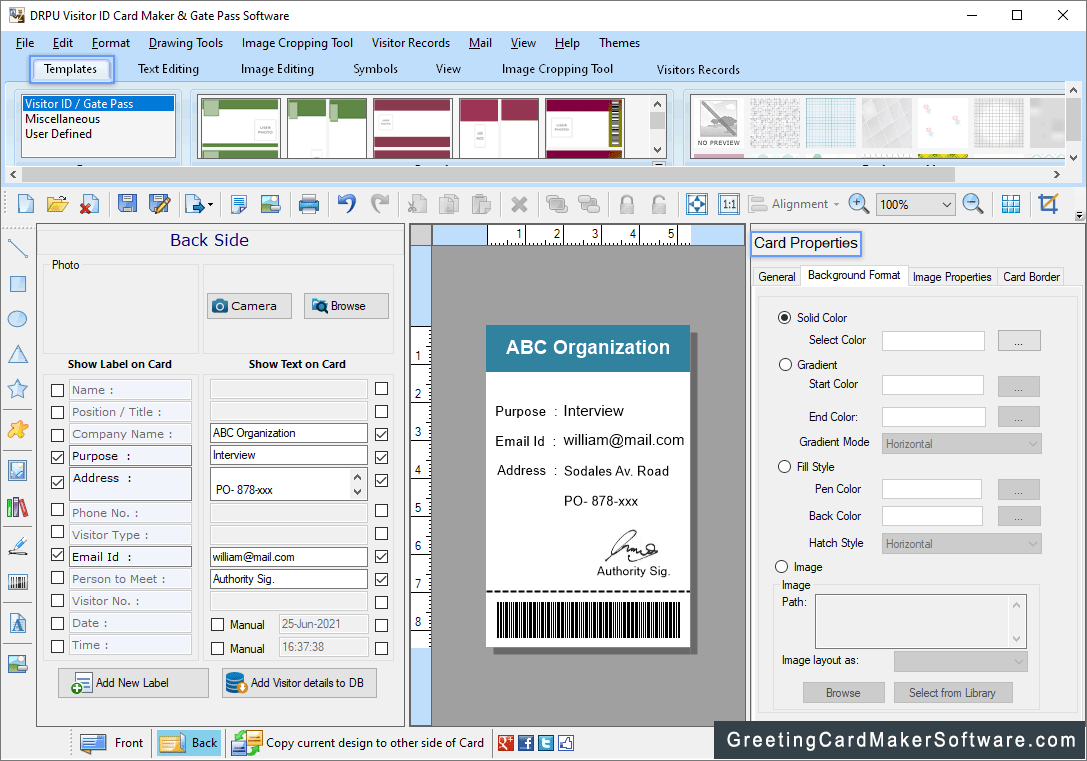Image resolution: width=1087 pixels, height=761 pixels.
Task: Click the Purpose text input field
Action: 289,455
